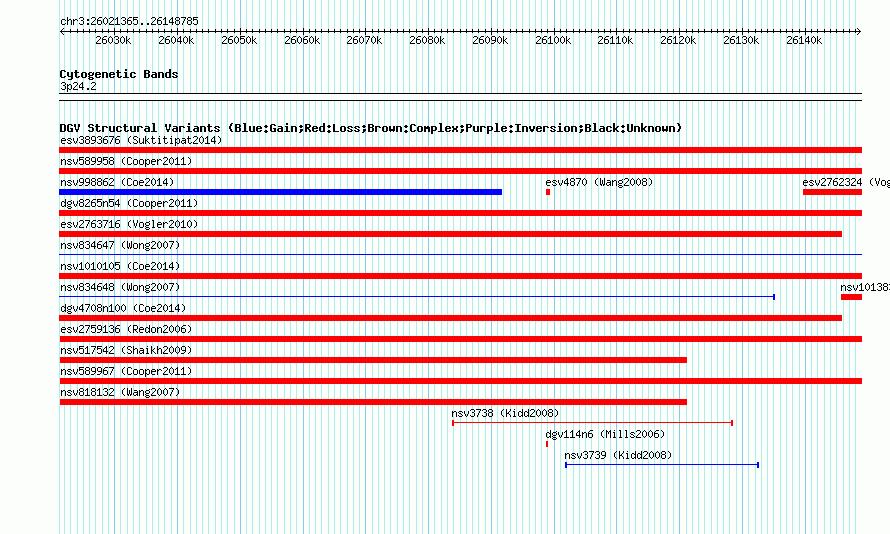Click dgv114n6 (Mills2006) label
The width and height of the screenshot is (890, 534).
pyautogui.click(x=605, y=434)
